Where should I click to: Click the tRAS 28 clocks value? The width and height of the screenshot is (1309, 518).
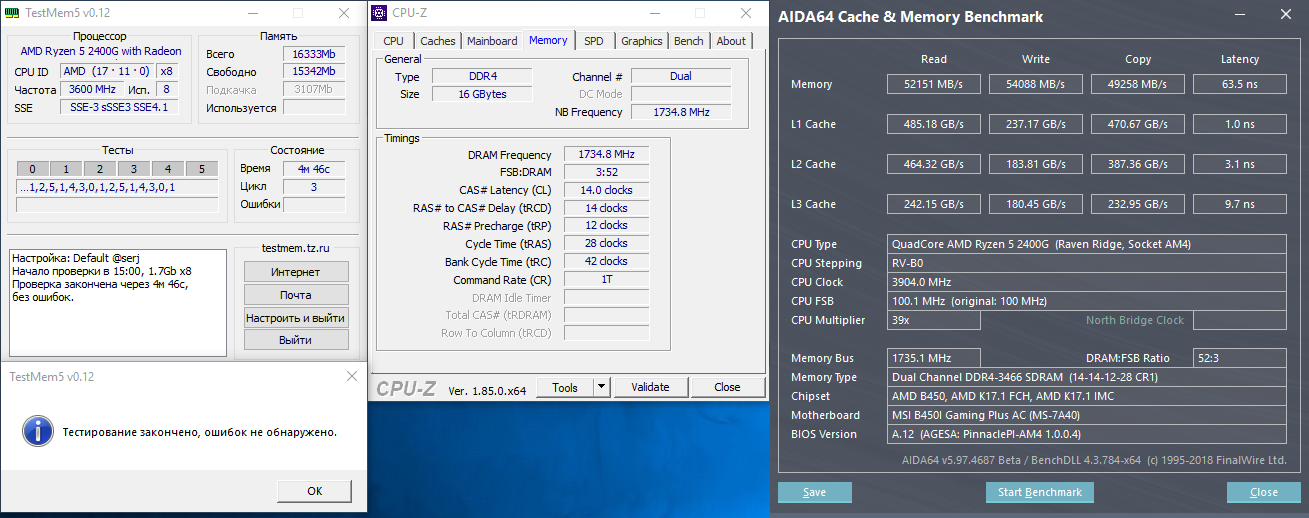click(x=607, y=243)
